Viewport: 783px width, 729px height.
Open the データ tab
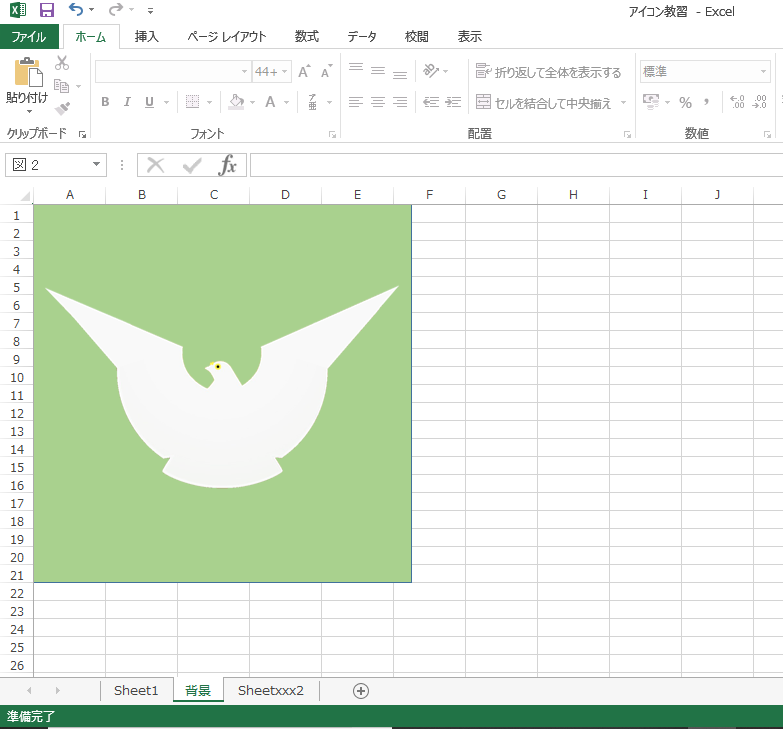point(362,36)
